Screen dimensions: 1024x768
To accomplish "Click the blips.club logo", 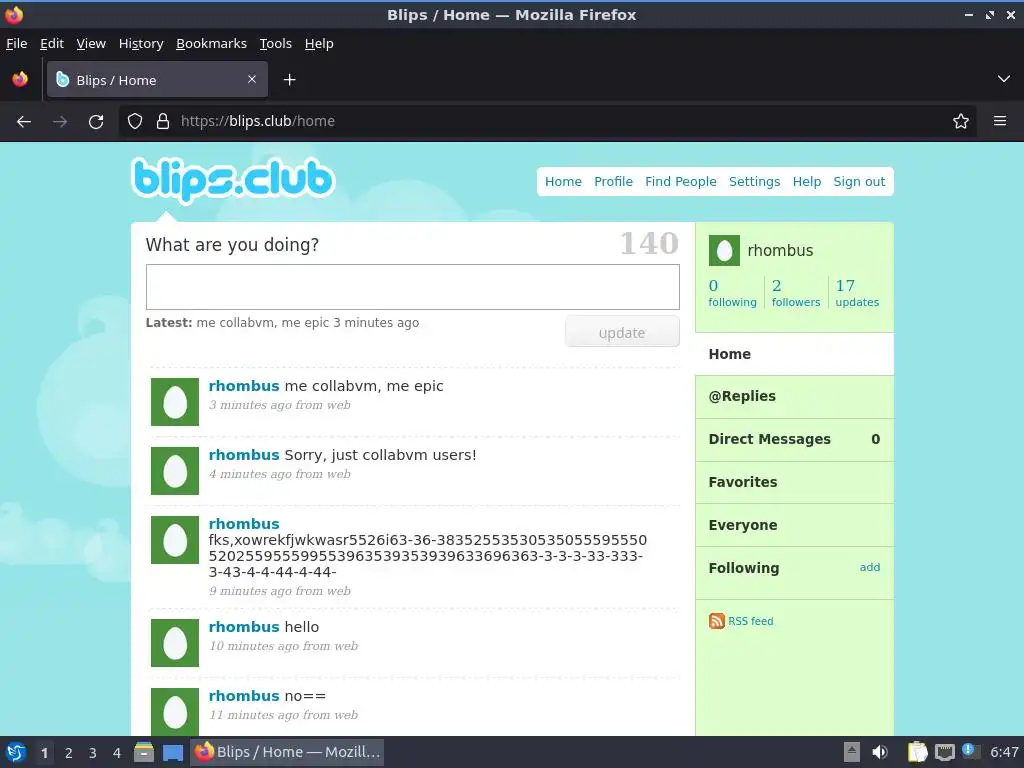I will click(x=233, y=179).
